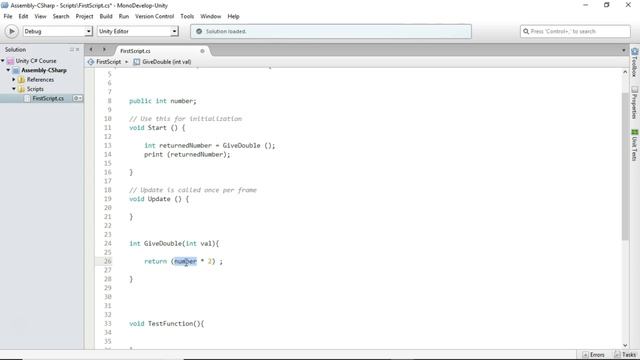Open the Tools menu
The image size is (640, 360).
[x=187, y=16]
